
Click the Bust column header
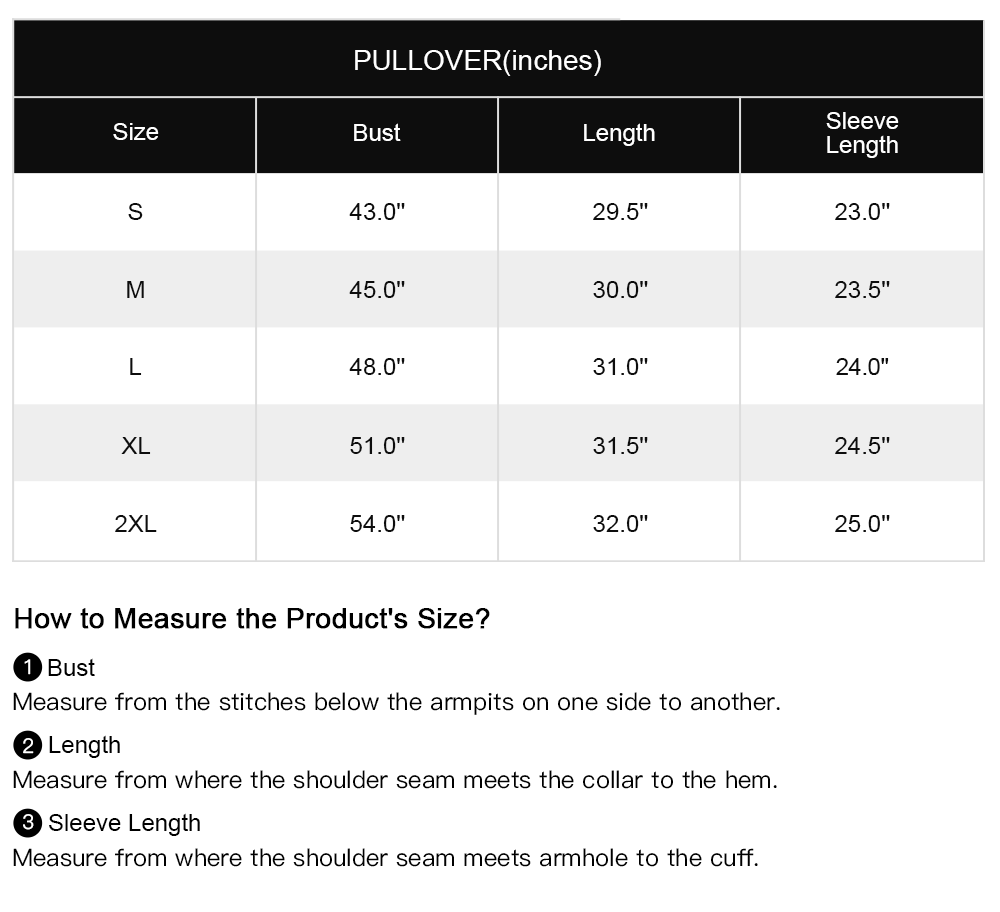(x=376, y=133)
